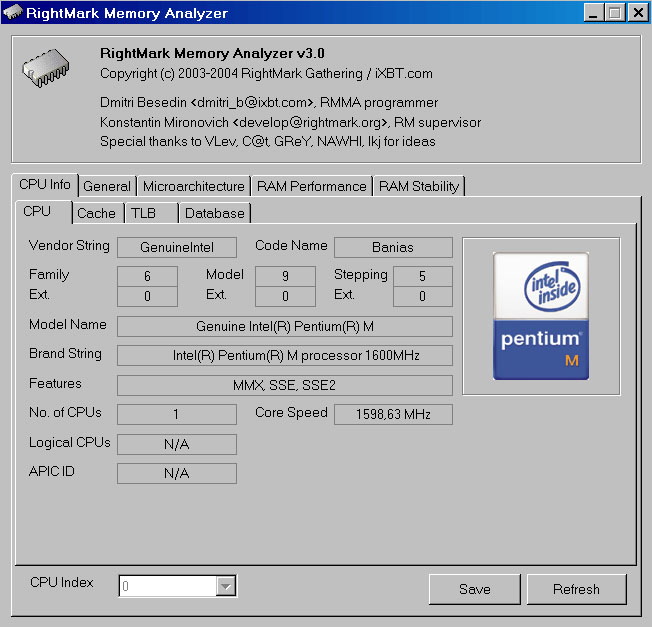This screenshot has width=652, height=627.
Task: Click the 'Family' label
Action: (x=49, y=275)
